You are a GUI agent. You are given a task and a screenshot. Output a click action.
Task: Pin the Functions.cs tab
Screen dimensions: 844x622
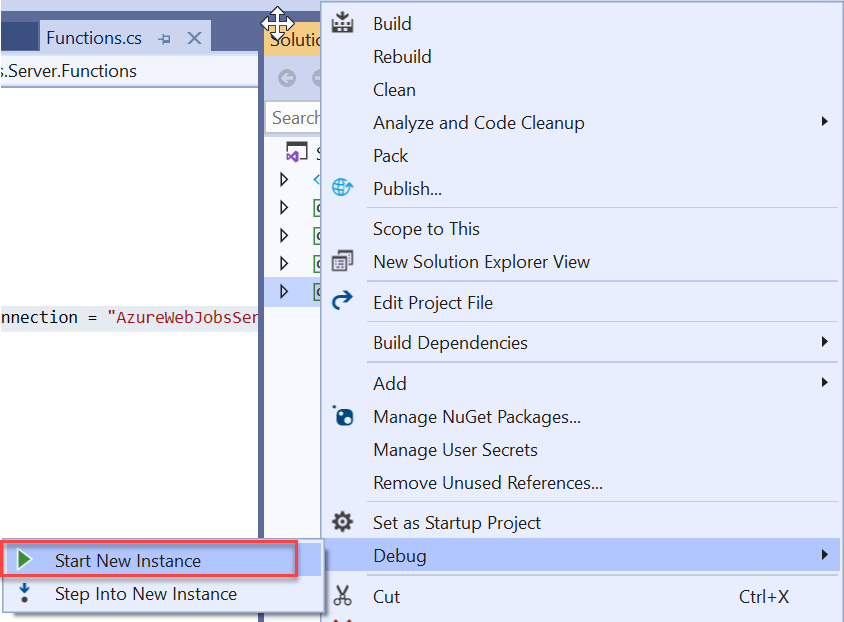pyautogui.click(x=167, y=38)
